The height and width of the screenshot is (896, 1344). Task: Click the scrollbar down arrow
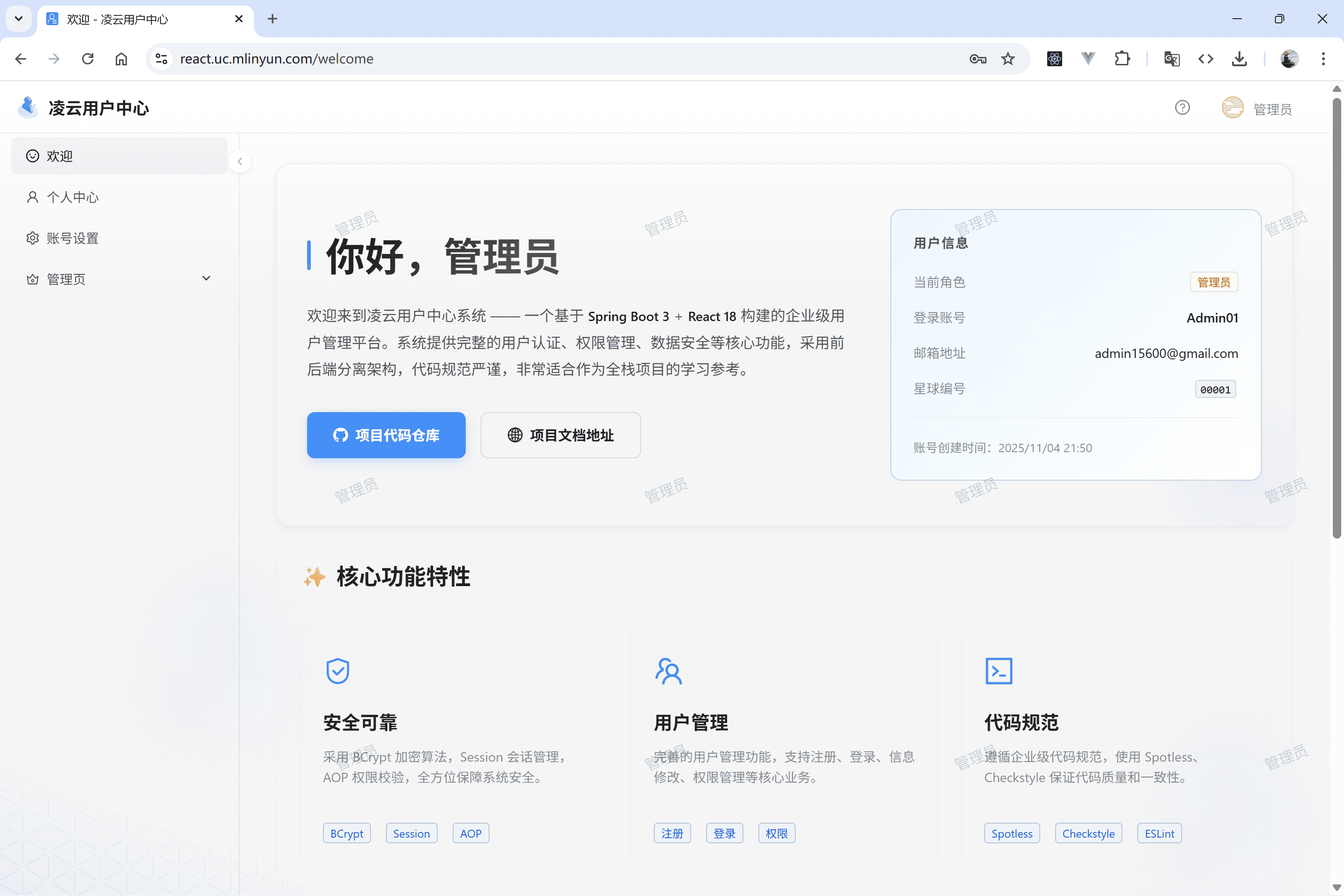[1337, 888]
